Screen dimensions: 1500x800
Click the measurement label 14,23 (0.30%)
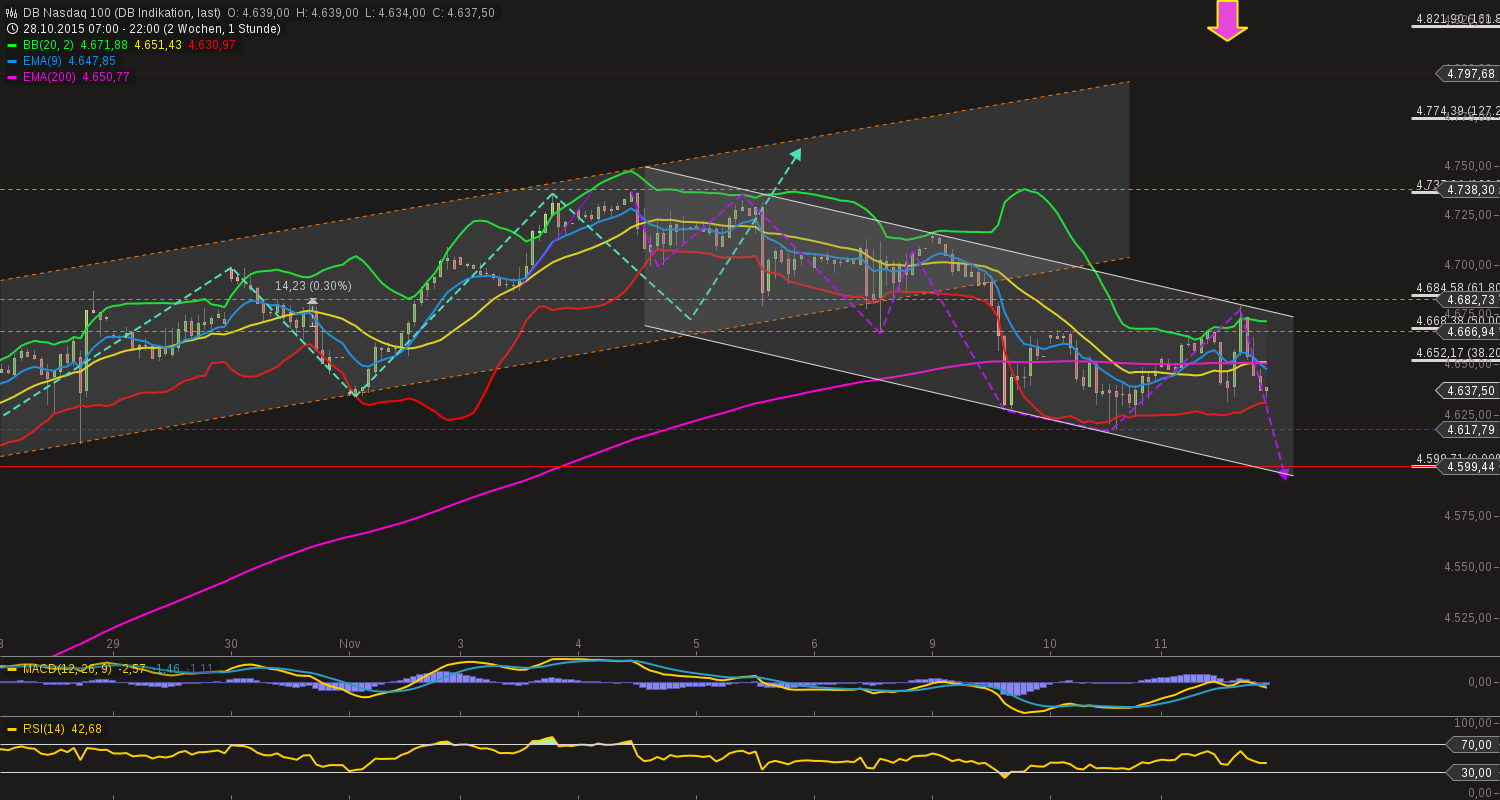(313, 286)
